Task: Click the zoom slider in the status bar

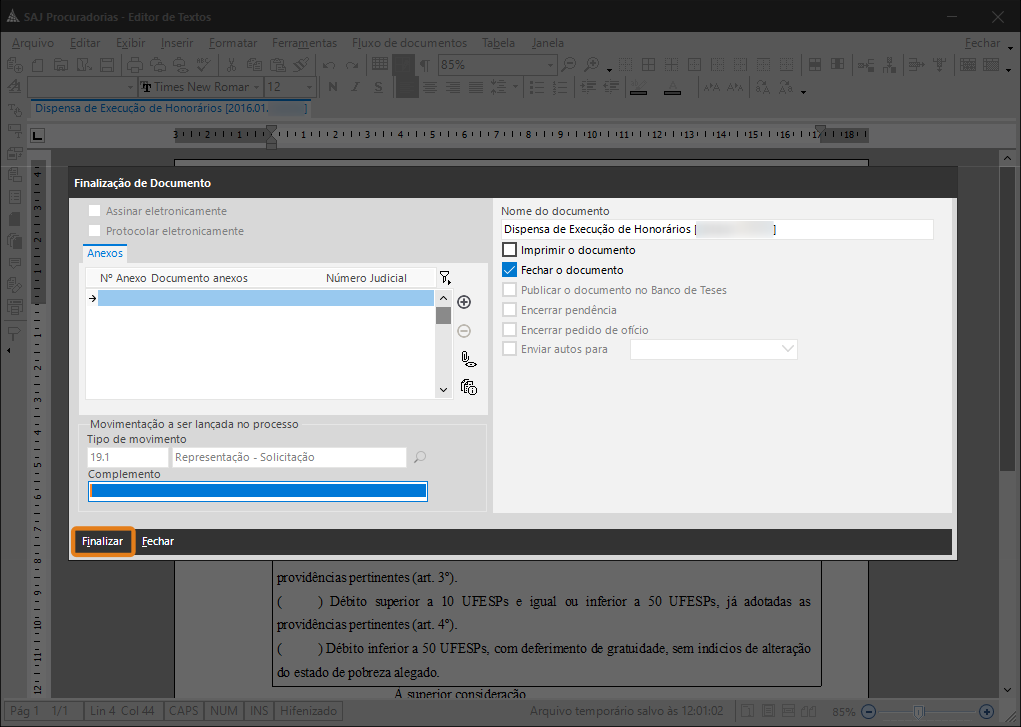Action: [925, 711]
